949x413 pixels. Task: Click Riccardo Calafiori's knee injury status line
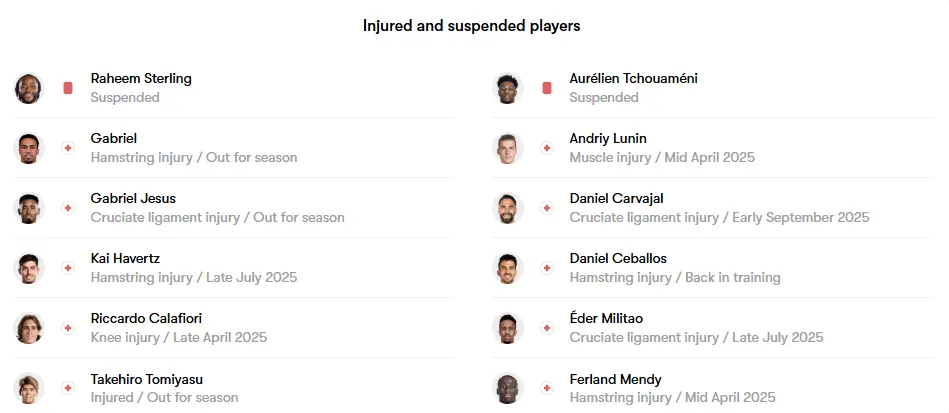(x=179, y=337)
